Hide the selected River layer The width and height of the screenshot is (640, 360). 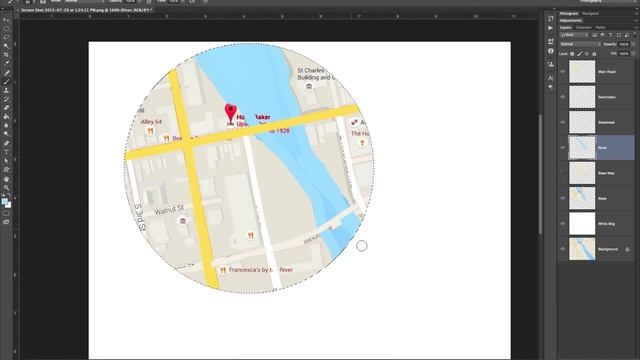click(x=563, y=148)
